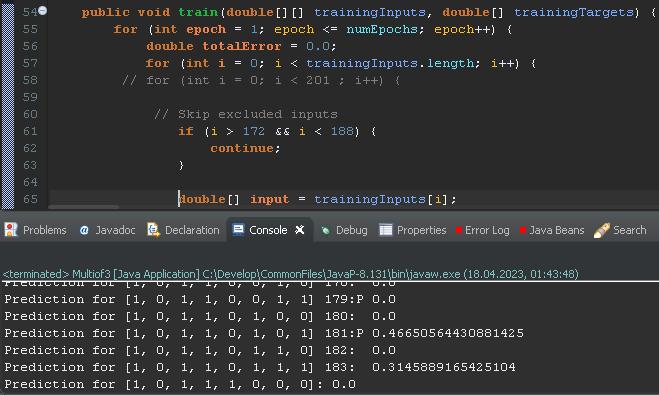Click the Javadoc @ icon
Image resolution: width=659 pixels, height=395 pixels.
coord(84,230)
